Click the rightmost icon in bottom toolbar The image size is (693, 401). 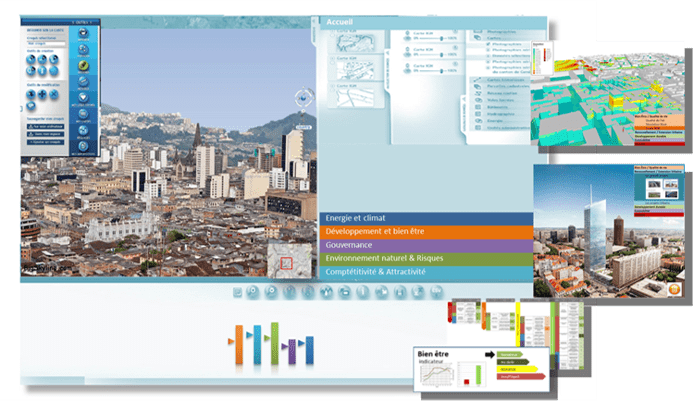[x=433, y=292]
